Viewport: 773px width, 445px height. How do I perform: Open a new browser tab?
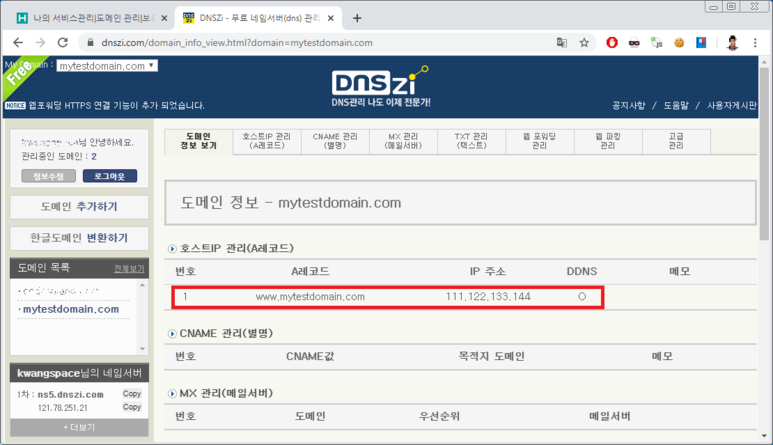[x=357, y=18]
